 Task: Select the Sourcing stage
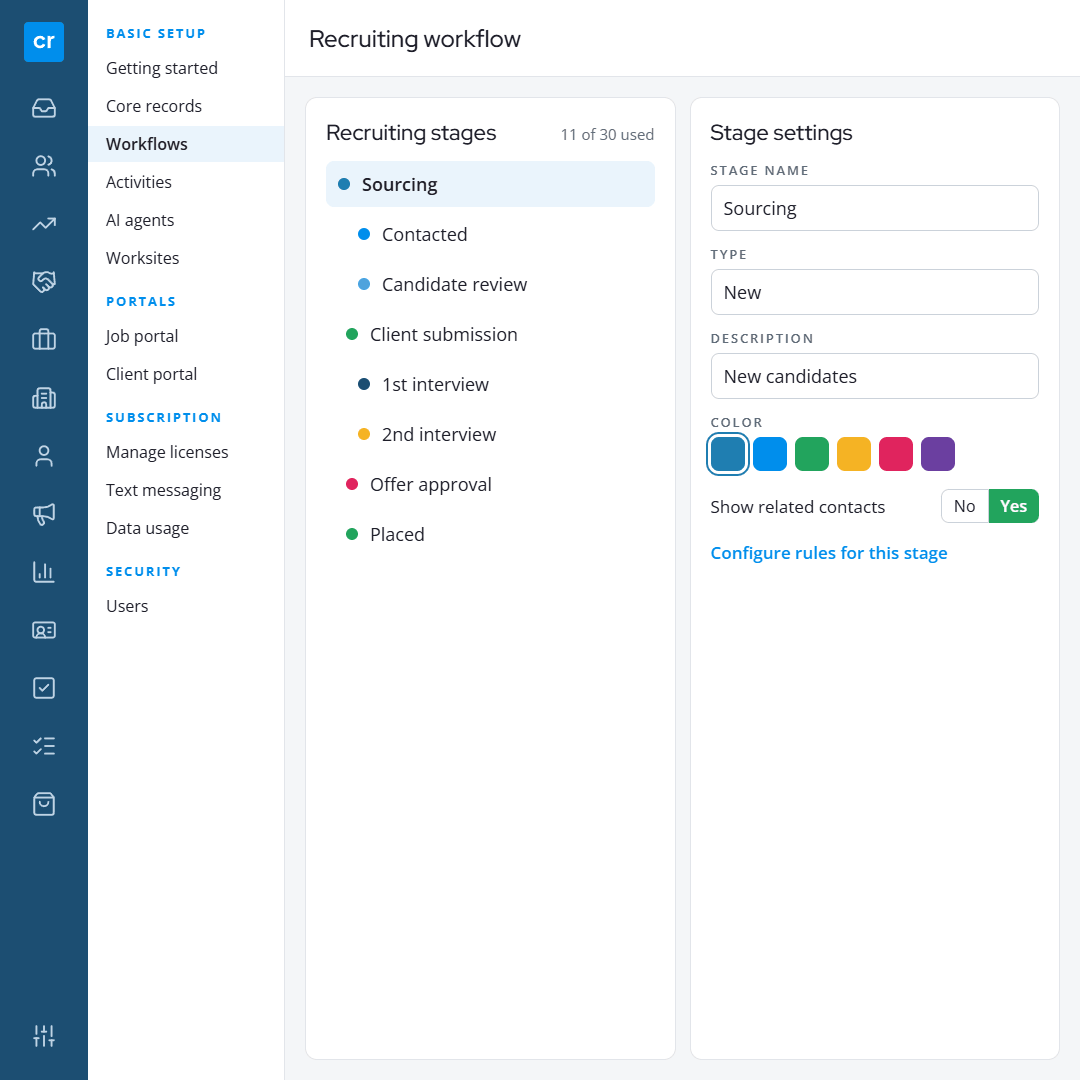point(490,184)
